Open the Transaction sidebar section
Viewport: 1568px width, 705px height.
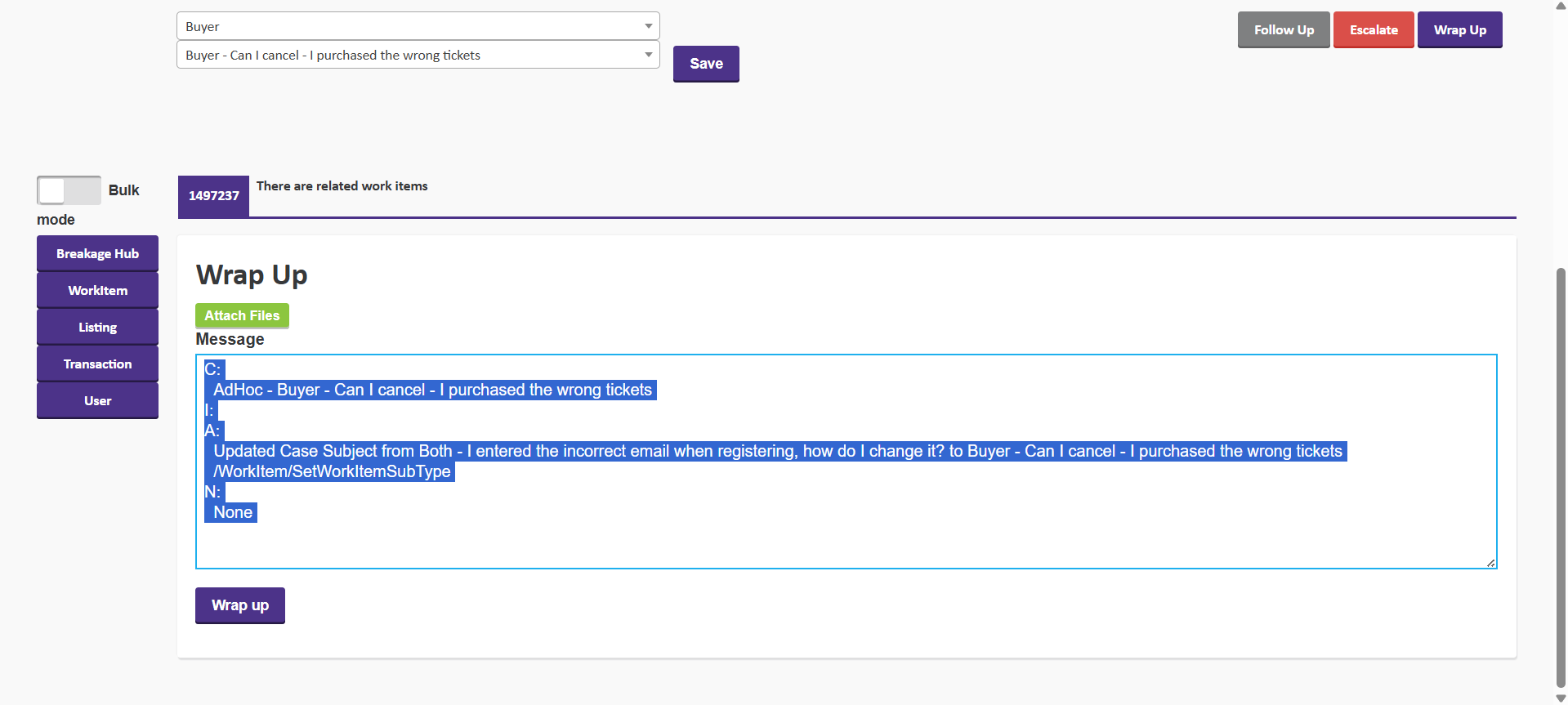click(x=97, y=364)
